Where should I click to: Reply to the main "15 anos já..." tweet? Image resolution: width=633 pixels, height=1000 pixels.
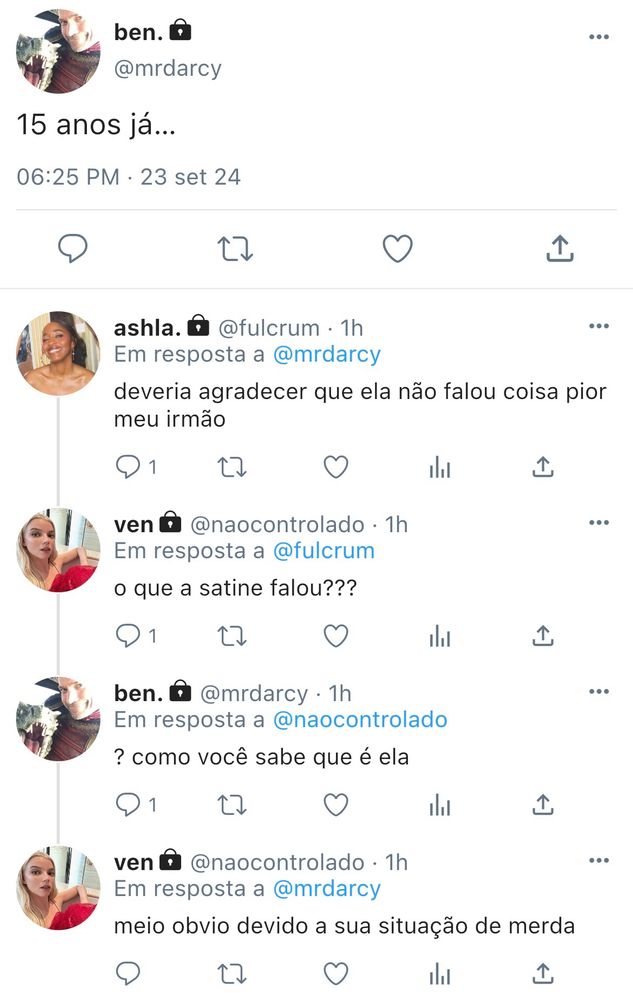pyautogui.click(x=73, y=248)
